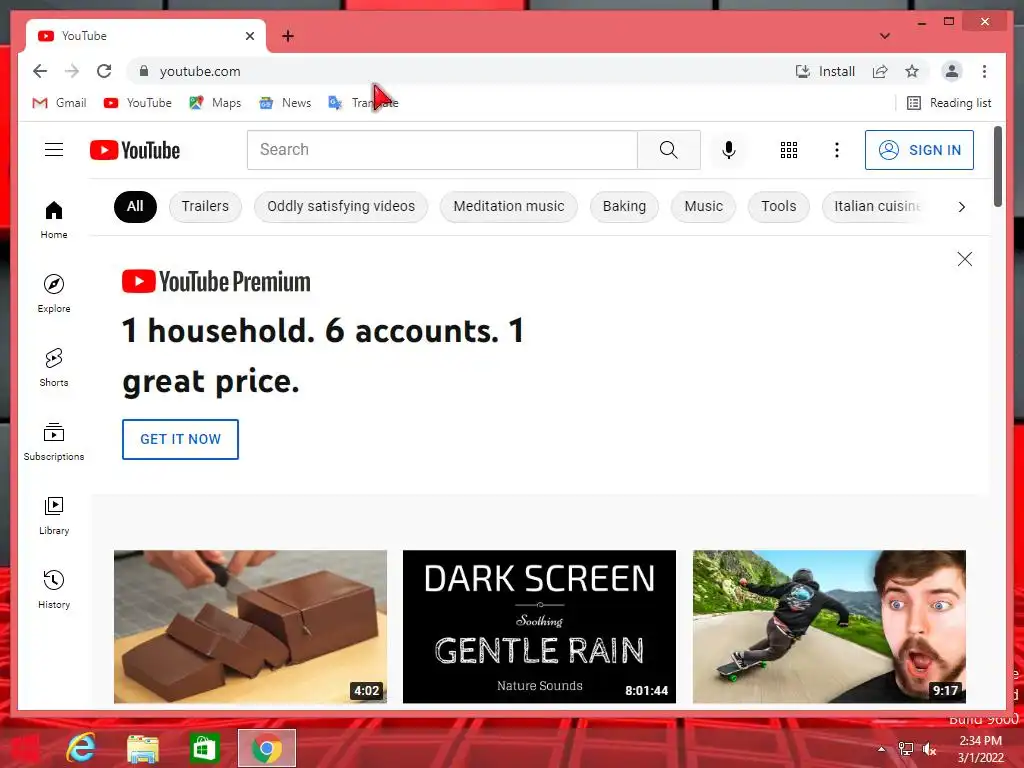Click the muted volume tray icon
This screenshot has width=1024, height=768.
(x=929, y=748)
